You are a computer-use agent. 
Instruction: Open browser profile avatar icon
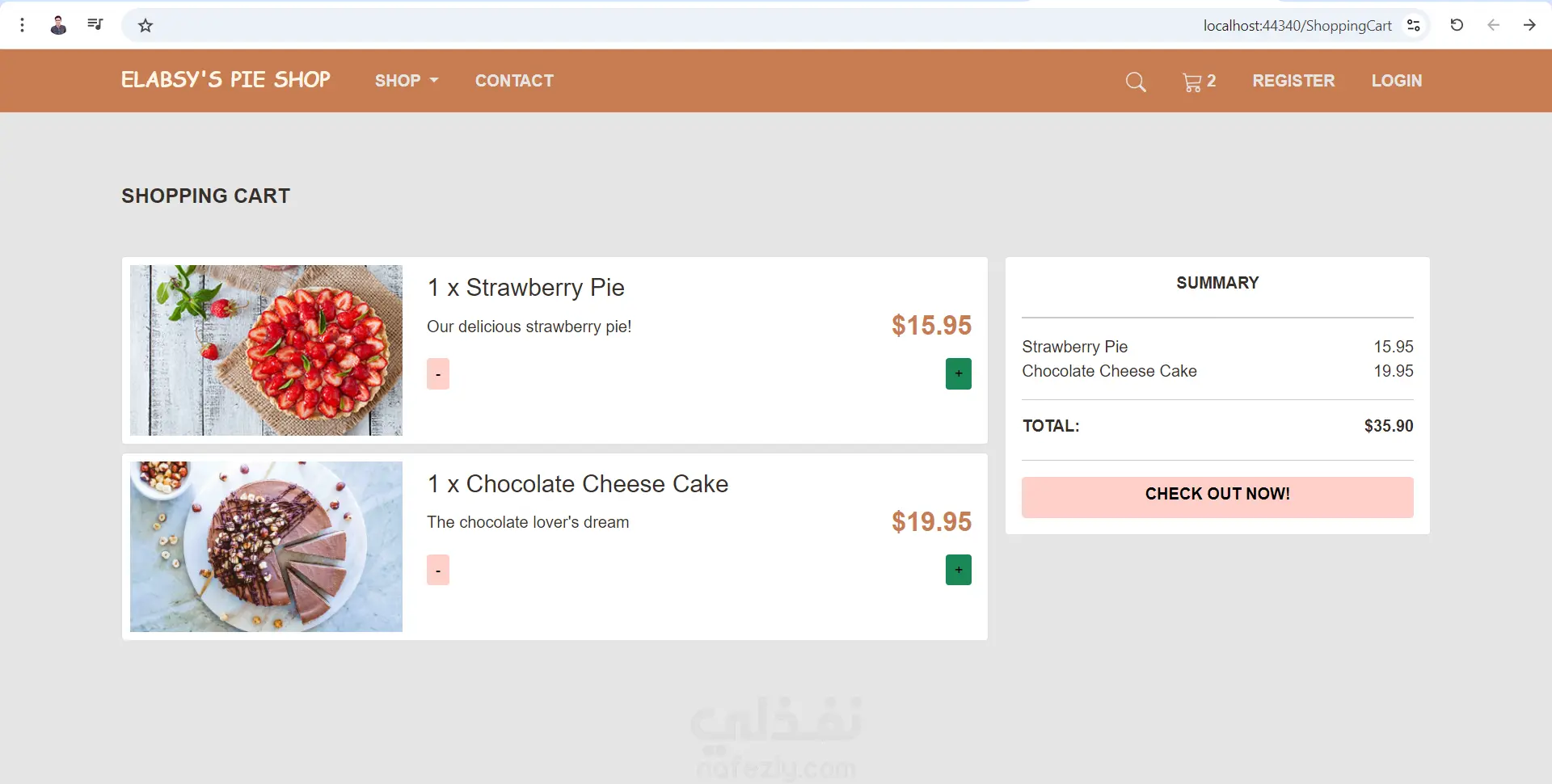pos(58,26)
